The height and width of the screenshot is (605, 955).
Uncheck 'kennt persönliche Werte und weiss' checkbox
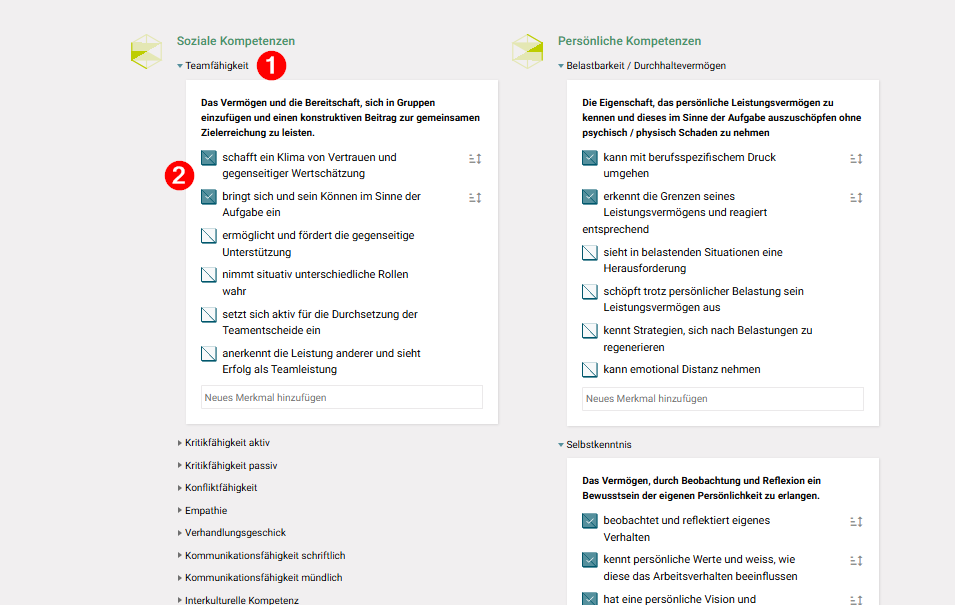coord(590,560)
